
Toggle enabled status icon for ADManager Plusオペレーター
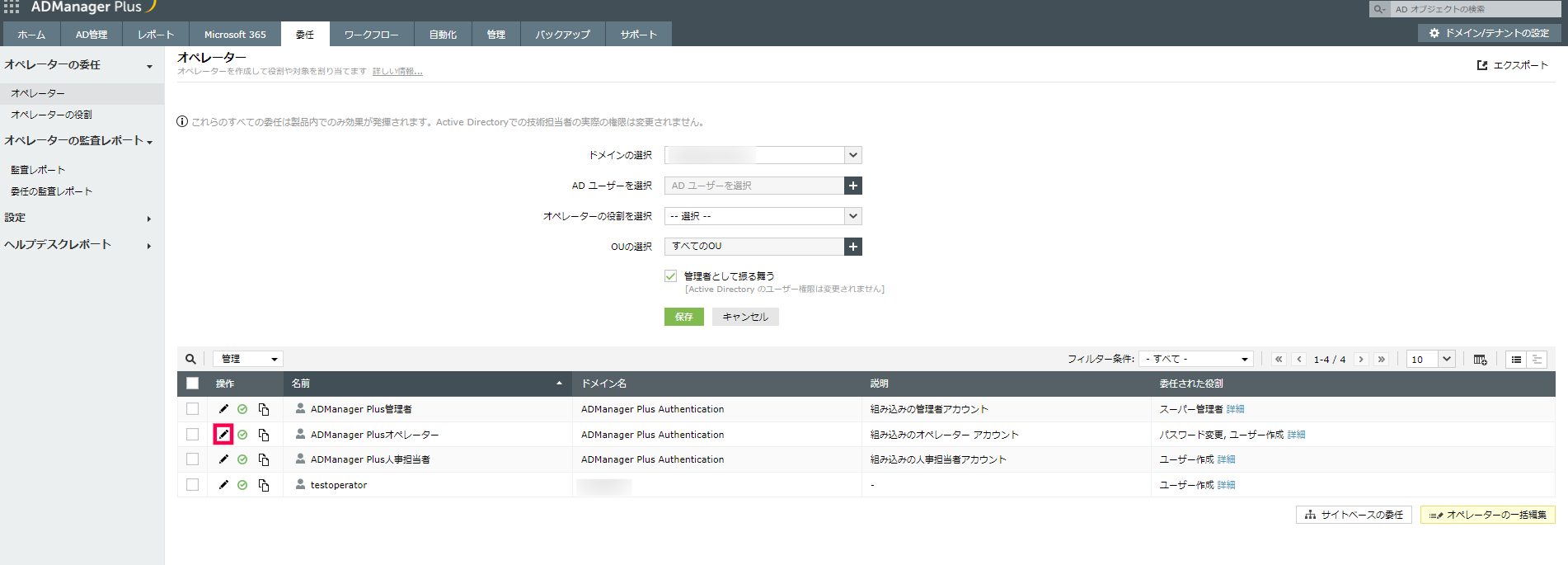point(242,435)
